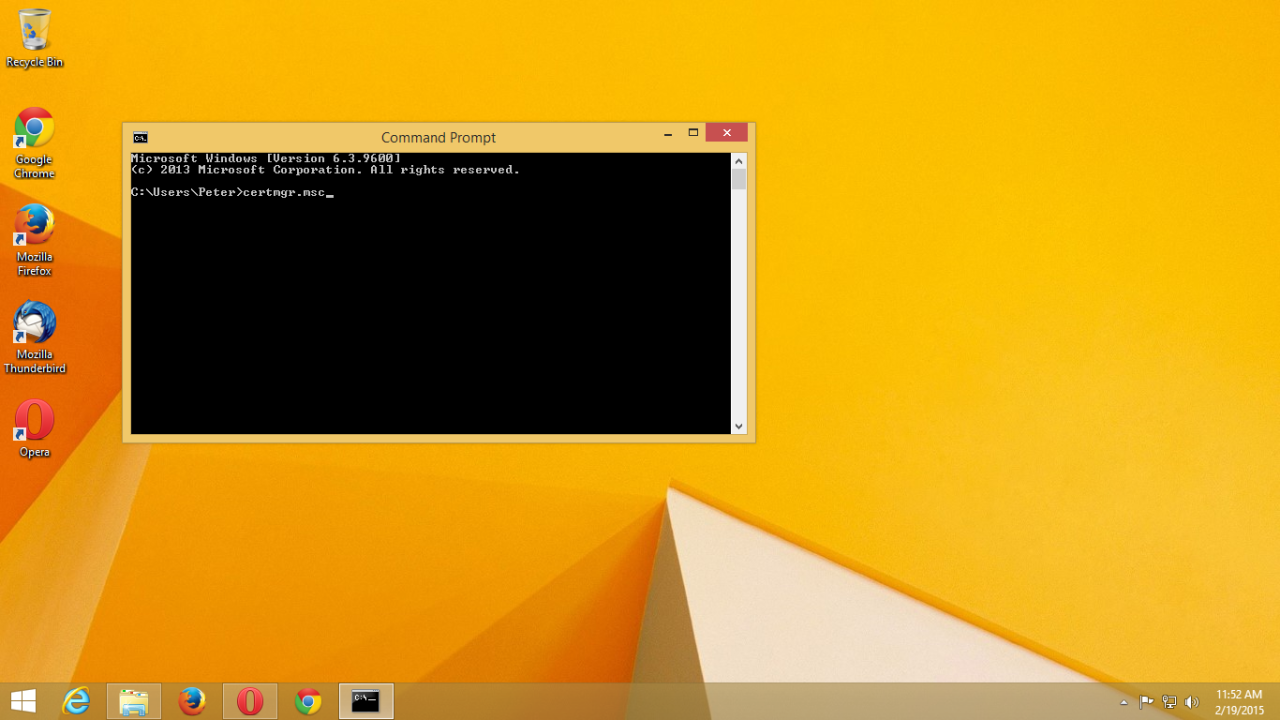Screen dimensions: 1280x720
Task: Open the Command Prompt system menu icon
Action: (140, 137)
